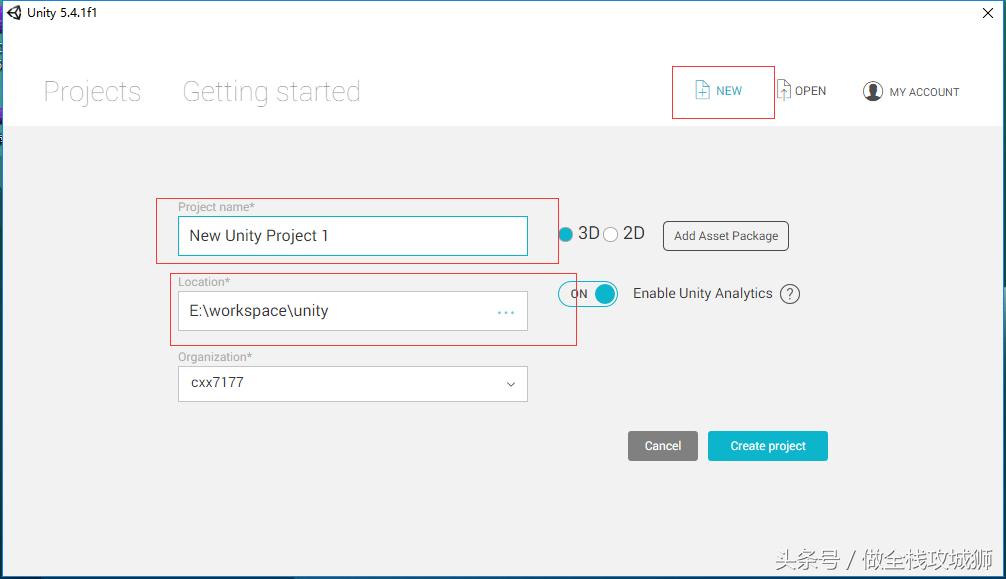Toggle Enable Unity Analytics off

(587, 294)
